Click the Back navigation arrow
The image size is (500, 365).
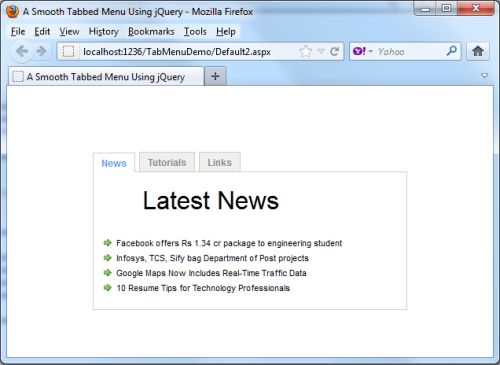[22, 51]
